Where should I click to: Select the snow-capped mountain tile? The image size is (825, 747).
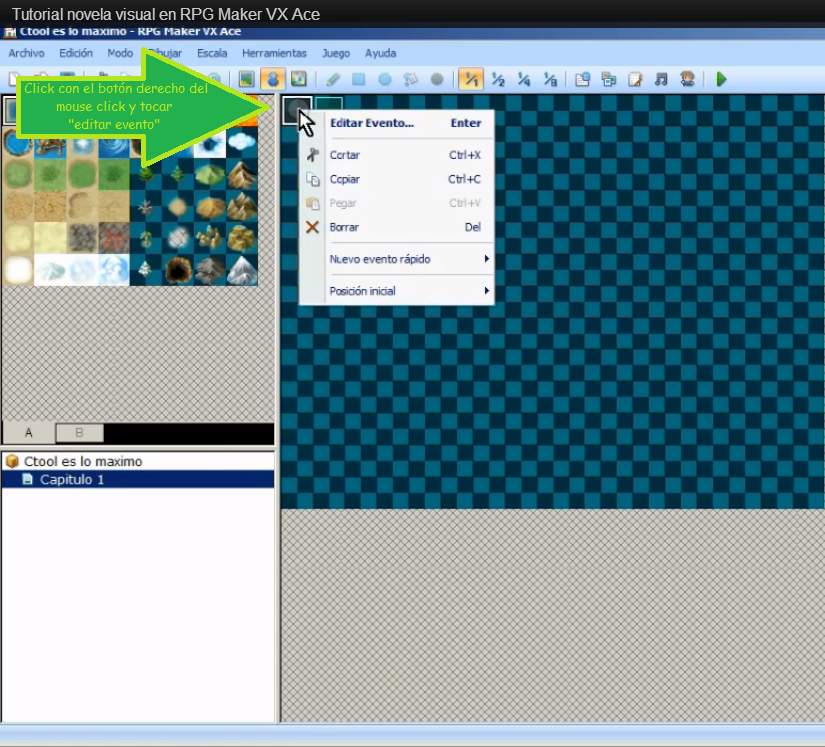[x=242, y=270]
